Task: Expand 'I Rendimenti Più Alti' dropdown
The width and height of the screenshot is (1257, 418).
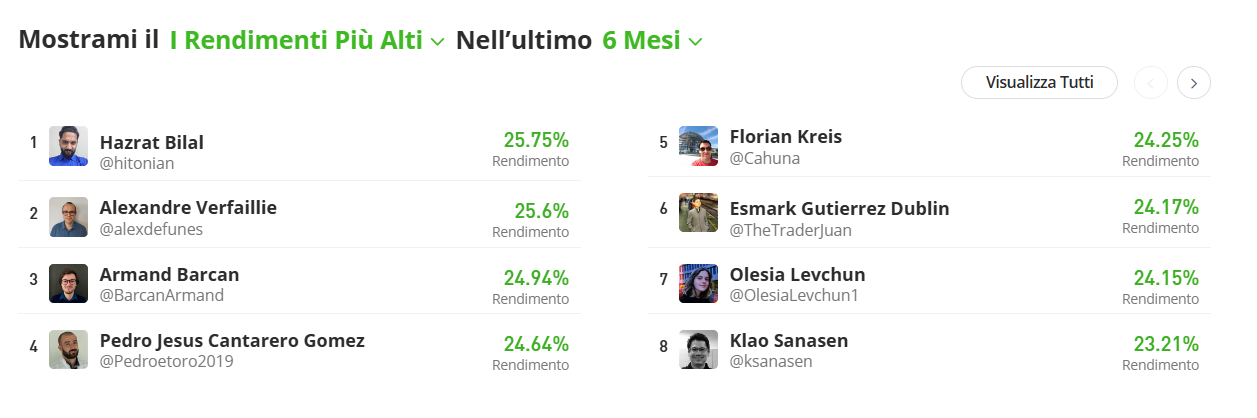Action: (x=307, y=41)
